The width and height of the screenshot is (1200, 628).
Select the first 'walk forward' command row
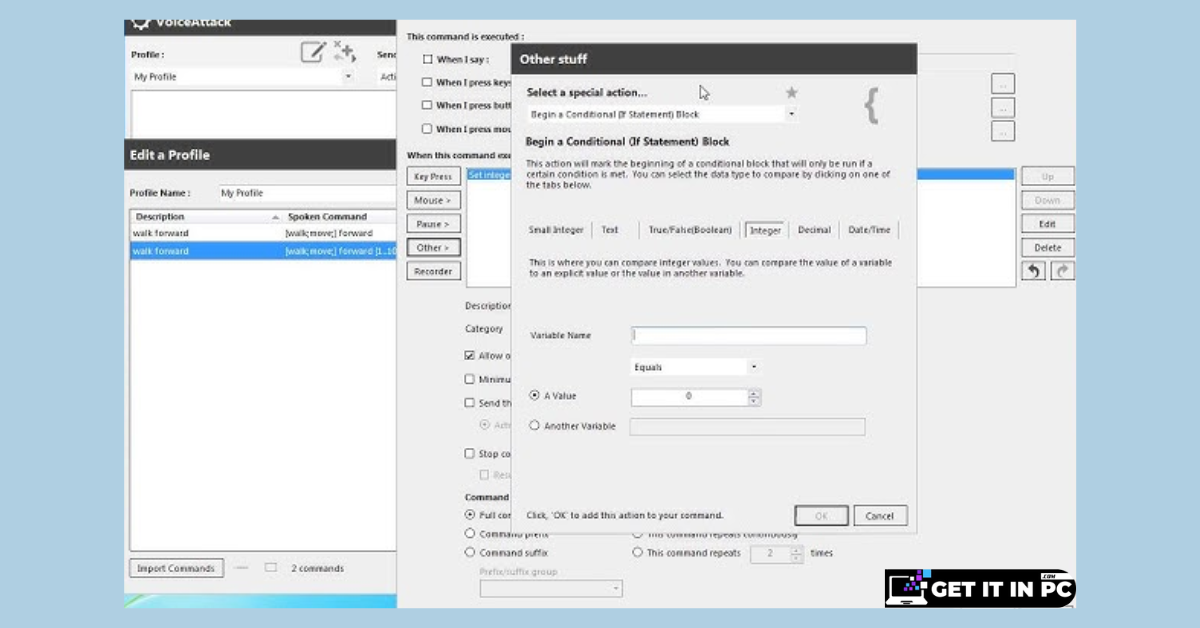pyautogui.click(x=263, y=233)
